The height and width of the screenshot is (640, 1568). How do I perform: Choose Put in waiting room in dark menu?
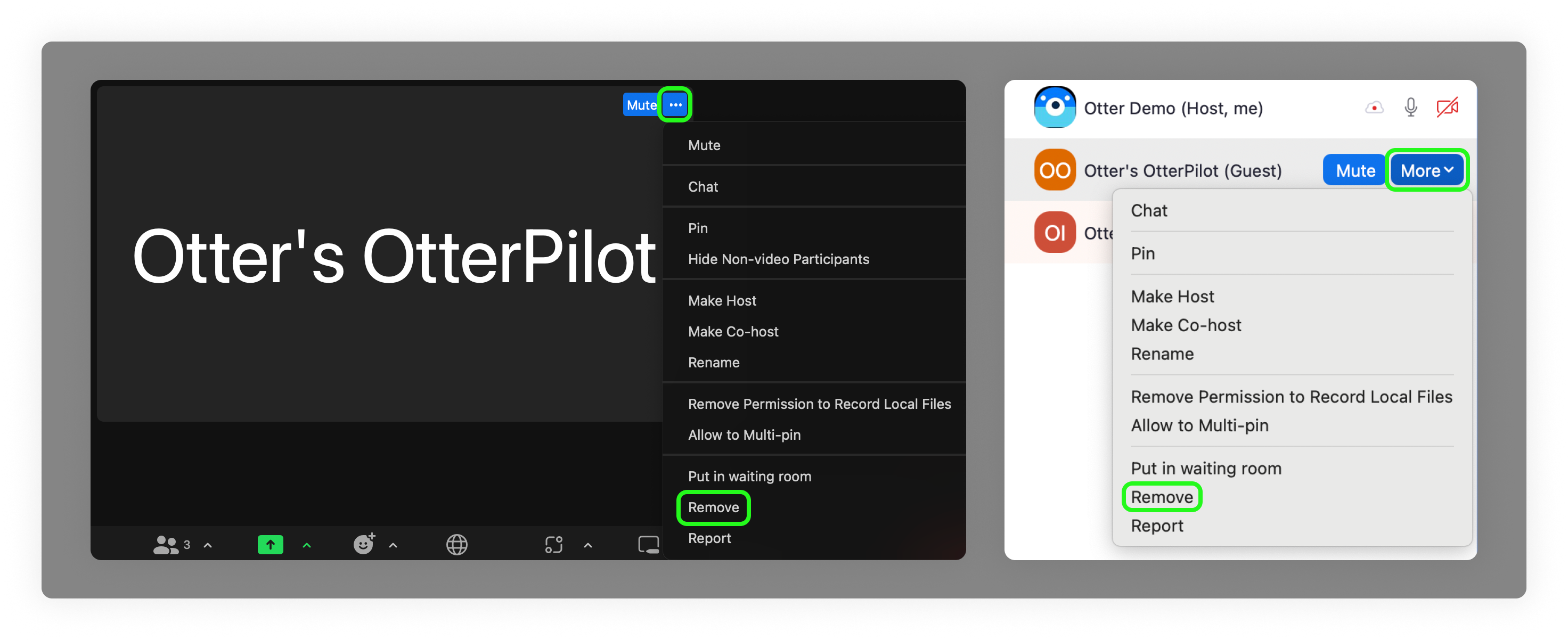pyautogui.click(x=749, y=476)
